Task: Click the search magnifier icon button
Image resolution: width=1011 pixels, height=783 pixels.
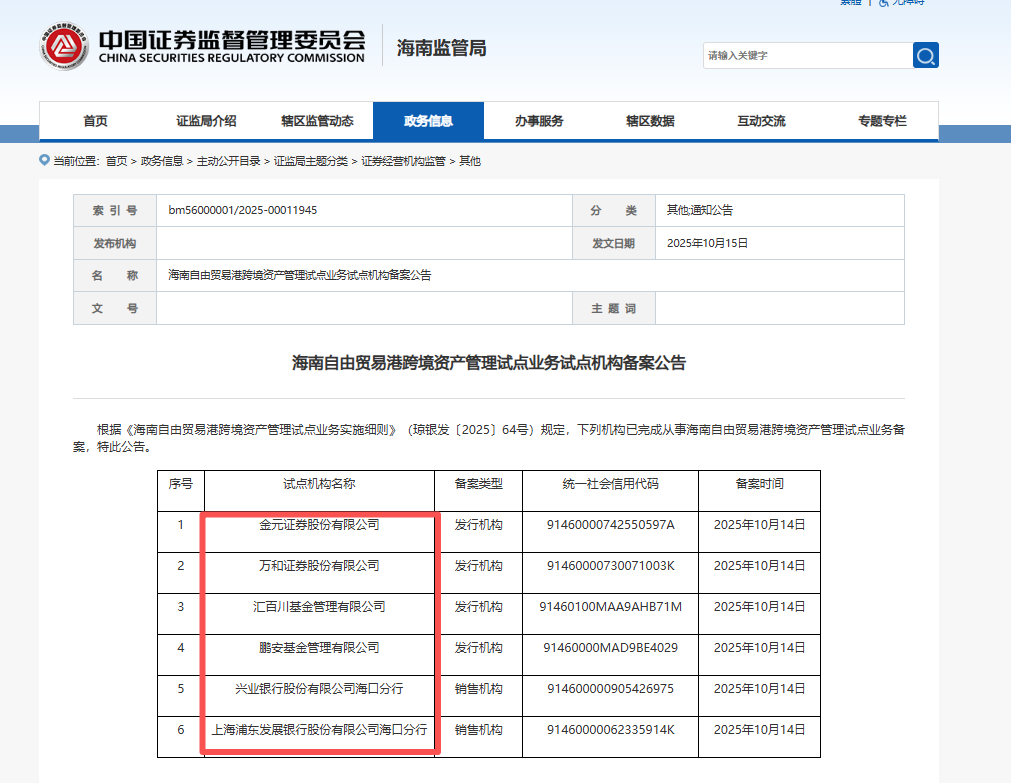Action: [x=925, y=55]
